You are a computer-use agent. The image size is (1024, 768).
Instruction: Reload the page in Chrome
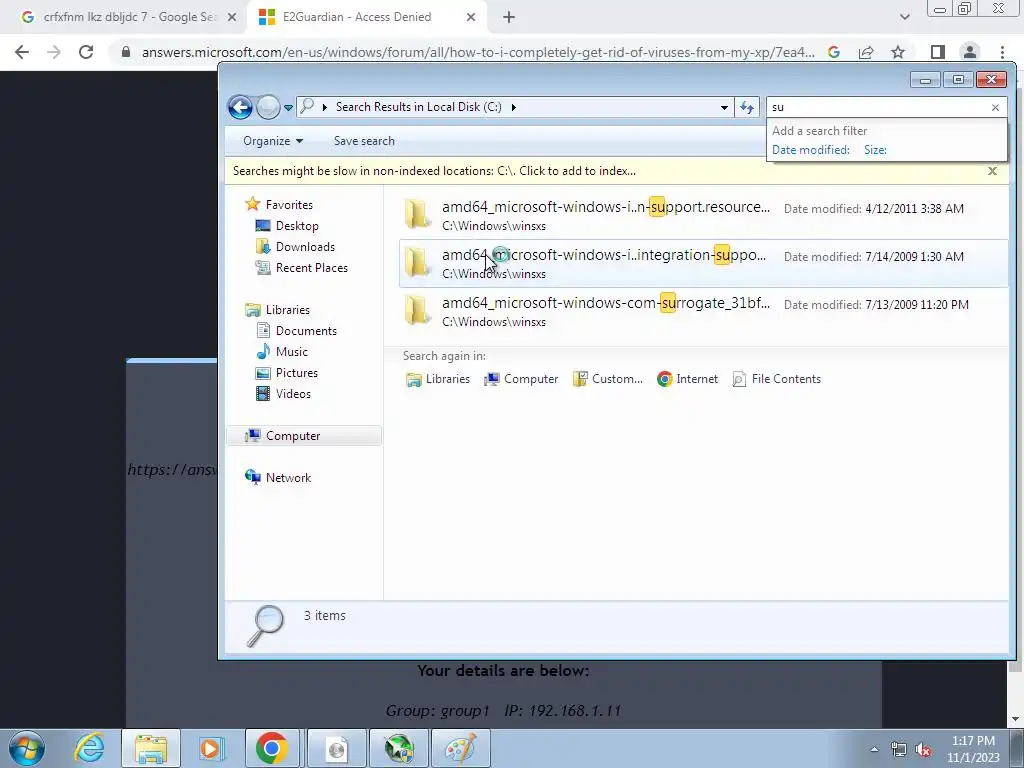tap(86, 52)
